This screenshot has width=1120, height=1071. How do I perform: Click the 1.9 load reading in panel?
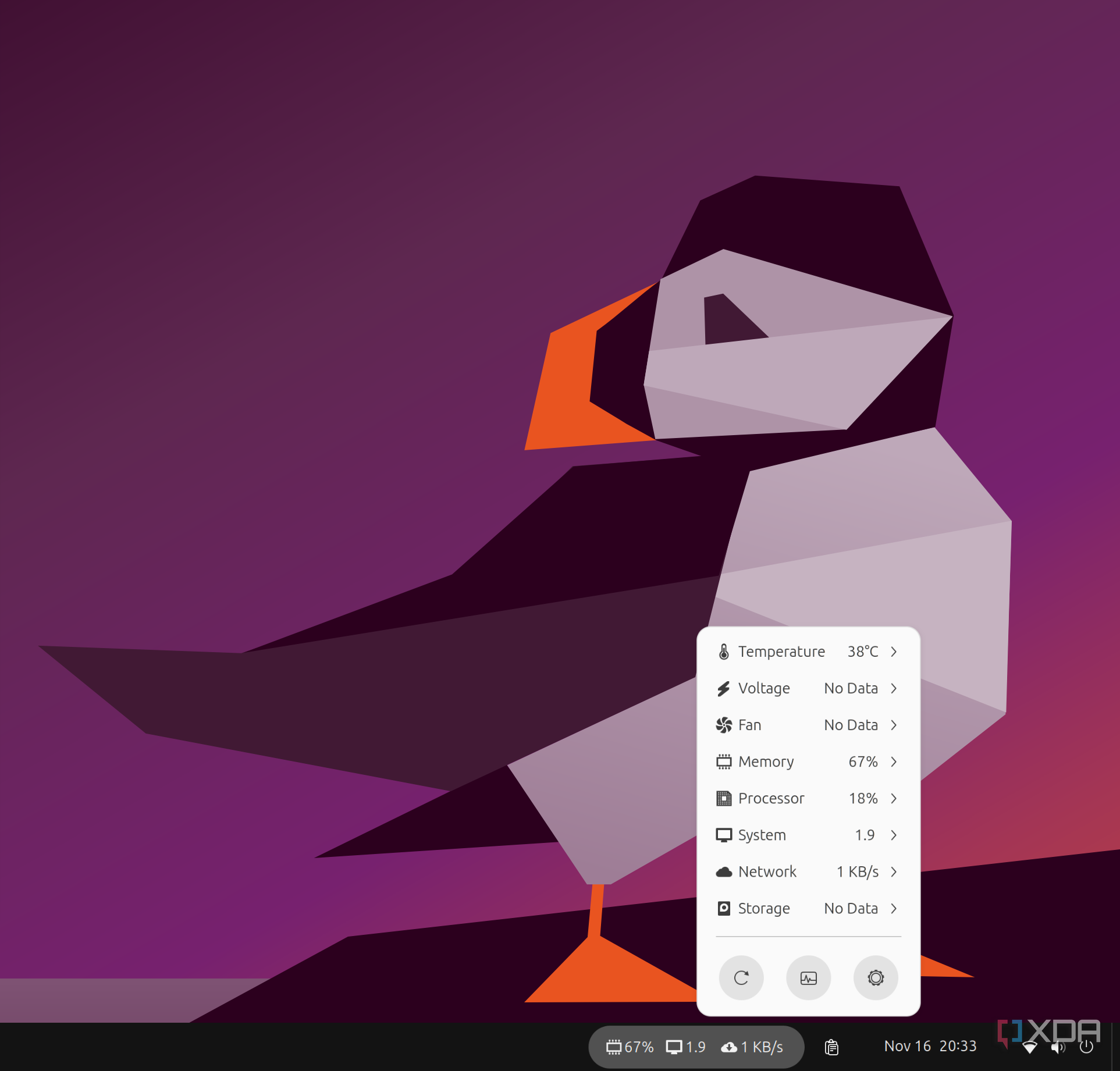point(695,1047)
